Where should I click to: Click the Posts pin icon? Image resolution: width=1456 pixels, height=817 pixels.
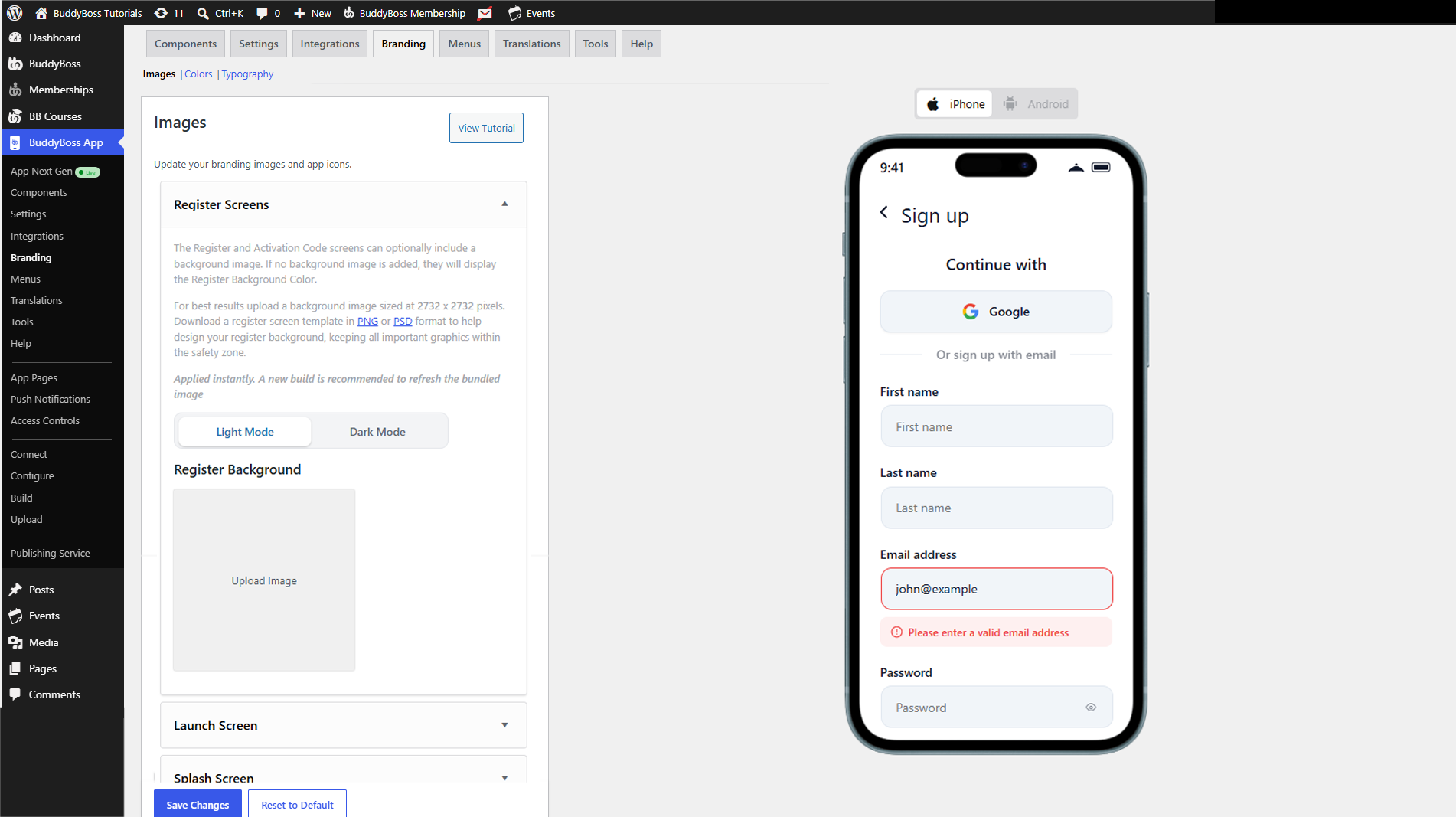pyautogui.click(x=15, y=590)
